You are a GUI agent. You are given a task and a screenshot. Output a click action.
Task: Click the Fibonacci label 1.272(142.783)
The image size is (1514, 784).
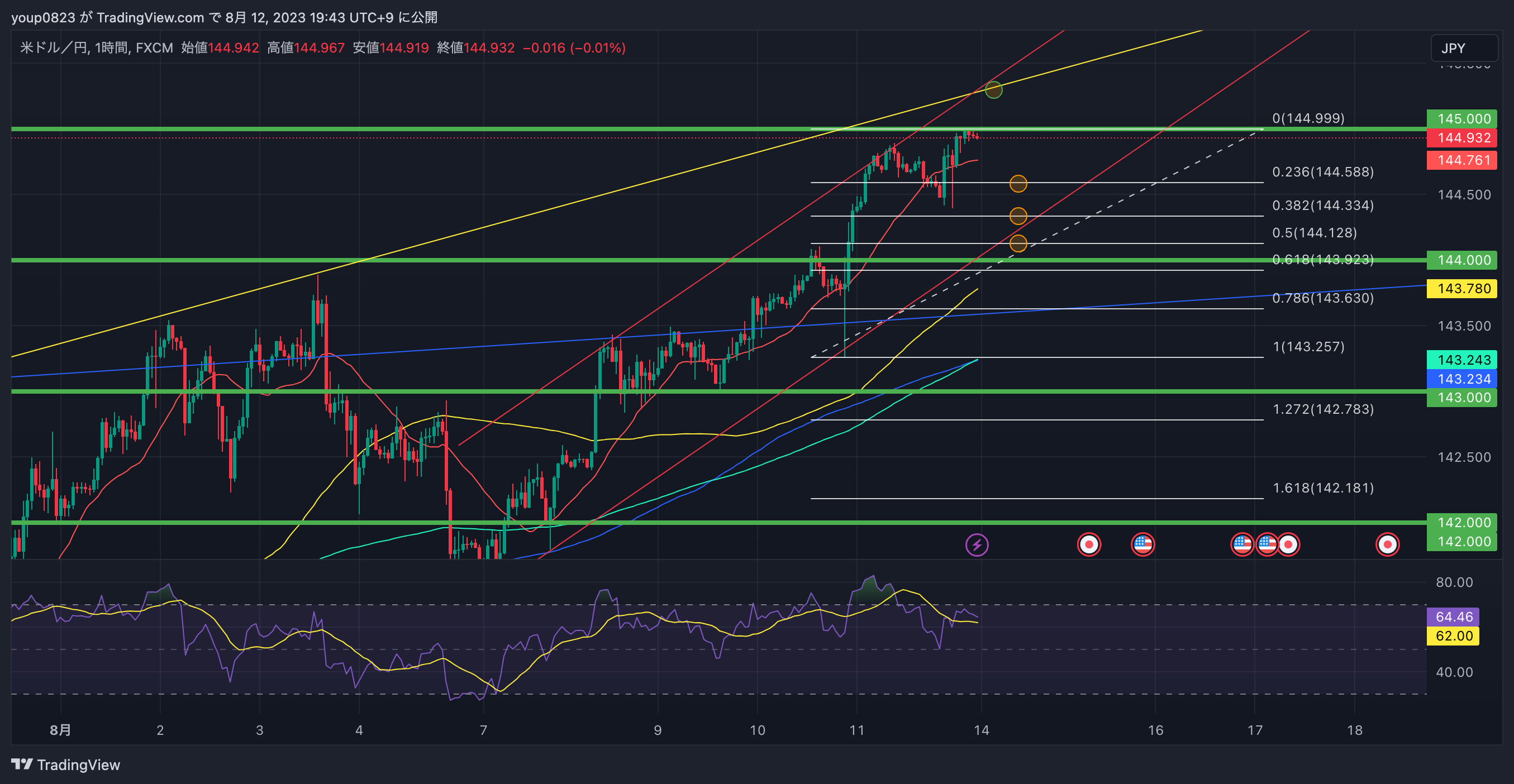click(x=1323, y=409)
